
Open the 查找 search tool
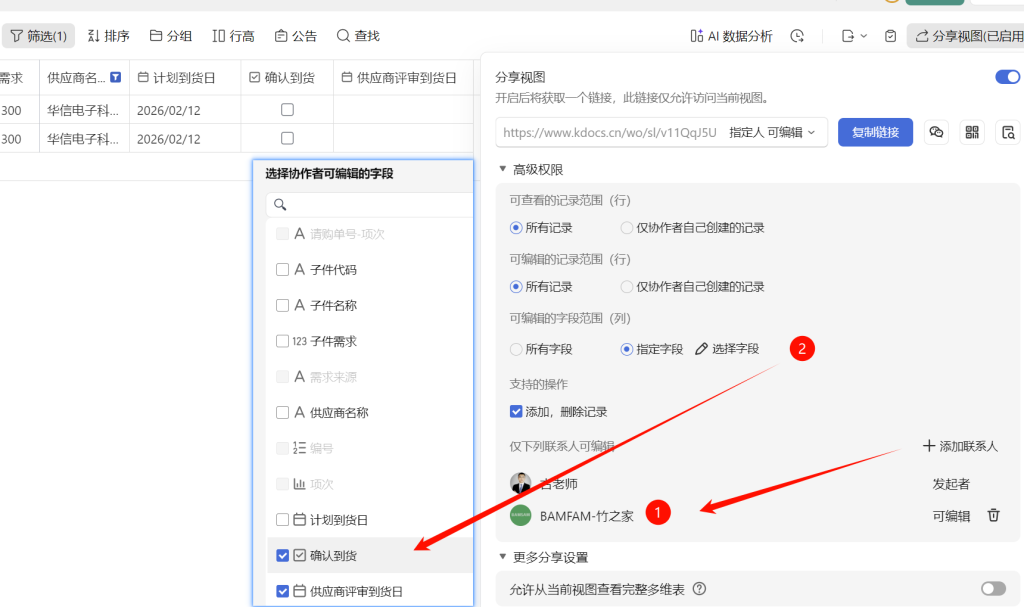(358, 36)
